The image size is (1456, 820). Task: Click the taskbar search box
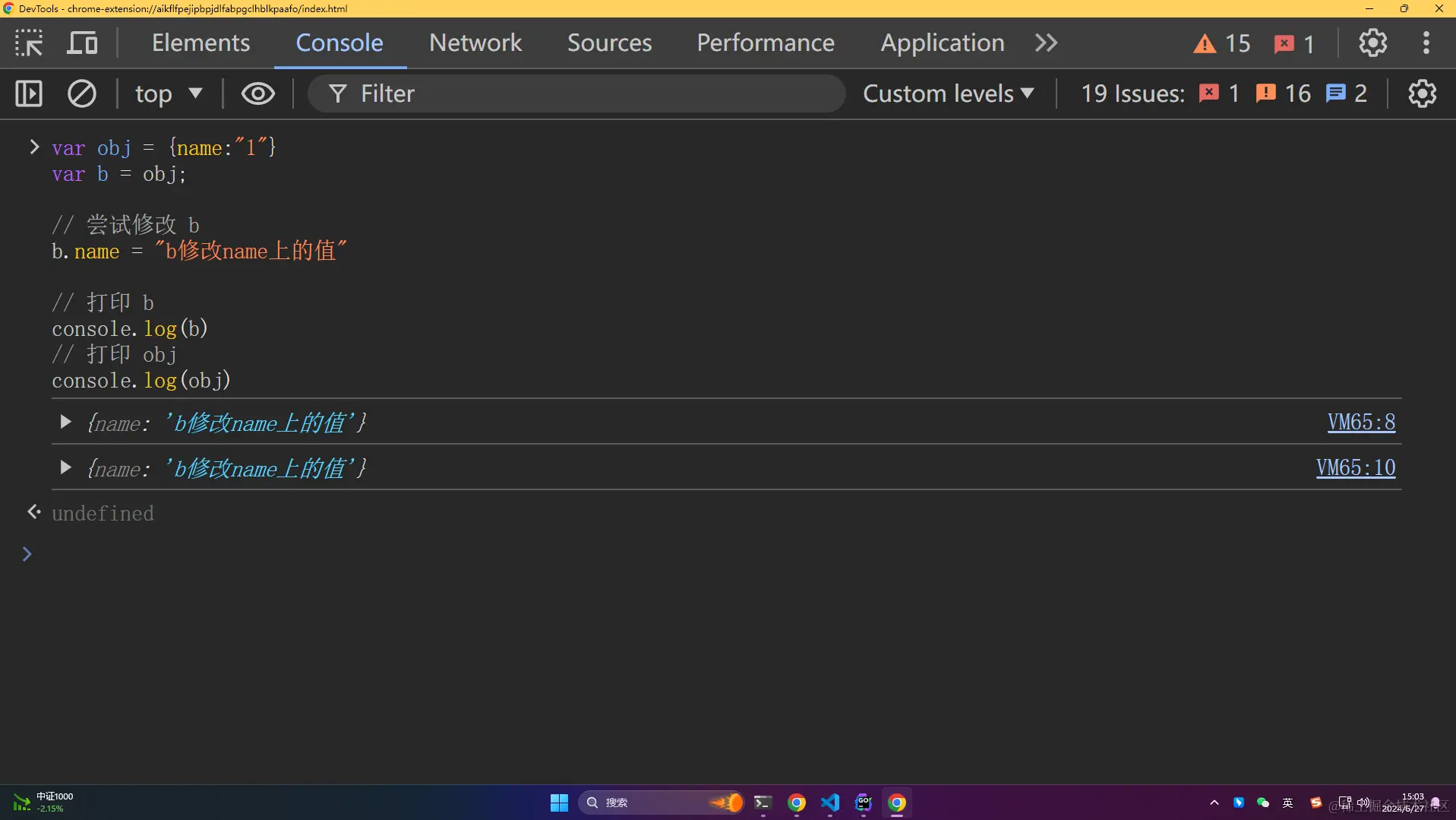coord(661,803)
